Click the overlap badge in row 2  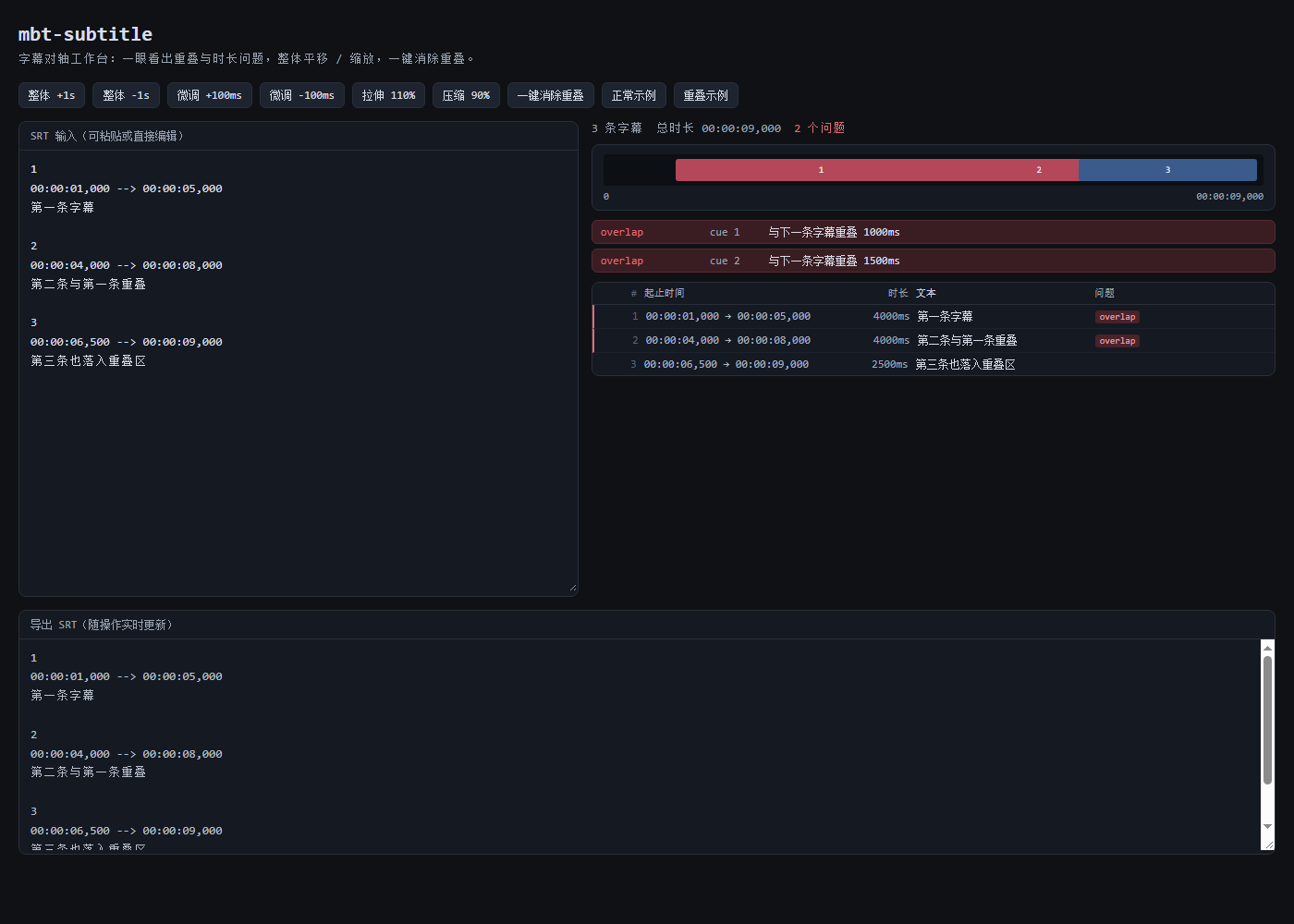coord(1117,341)
